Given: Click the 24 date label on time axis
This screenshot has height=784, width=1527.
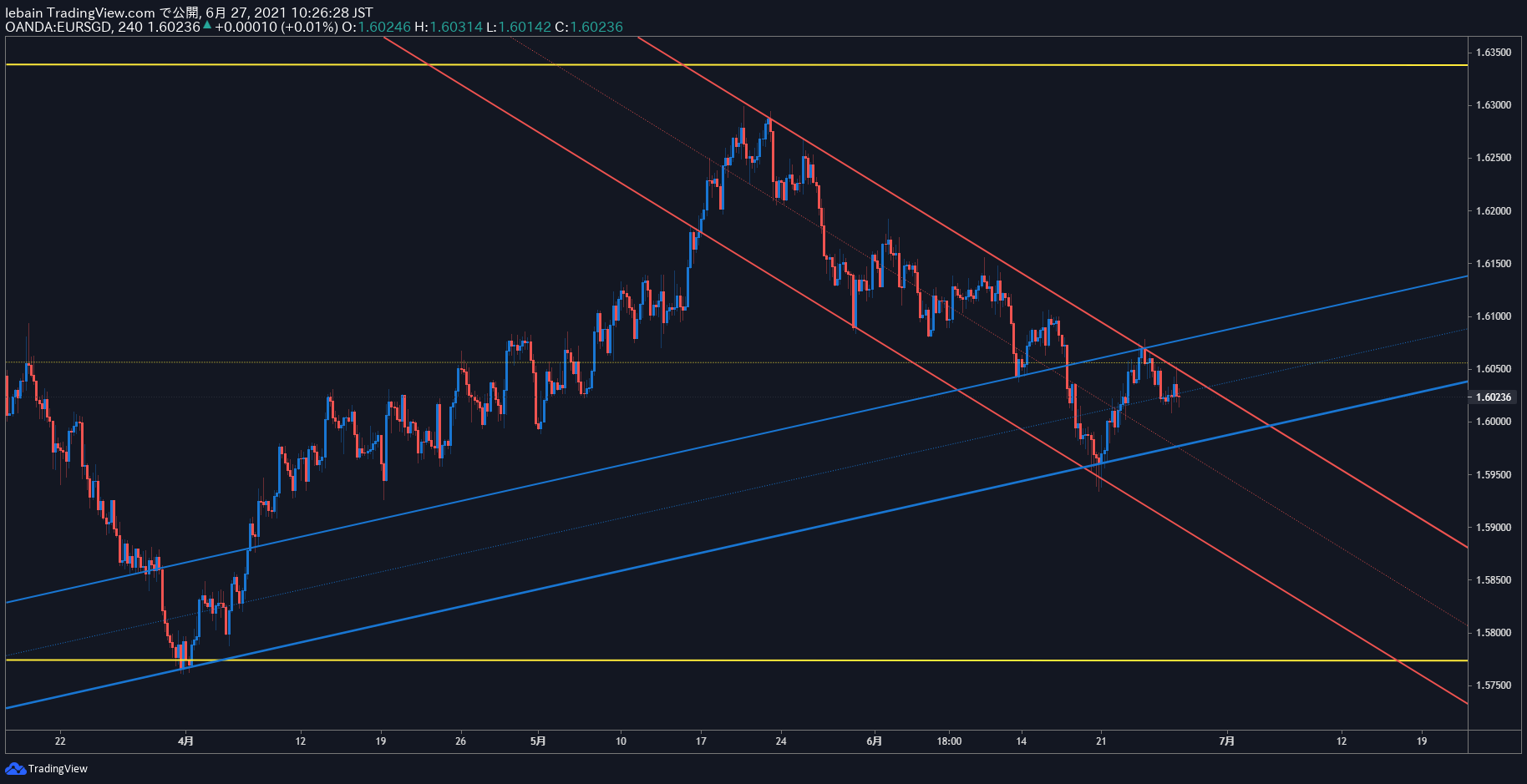Looking at the screenshot, I should (x=781, y=741).
